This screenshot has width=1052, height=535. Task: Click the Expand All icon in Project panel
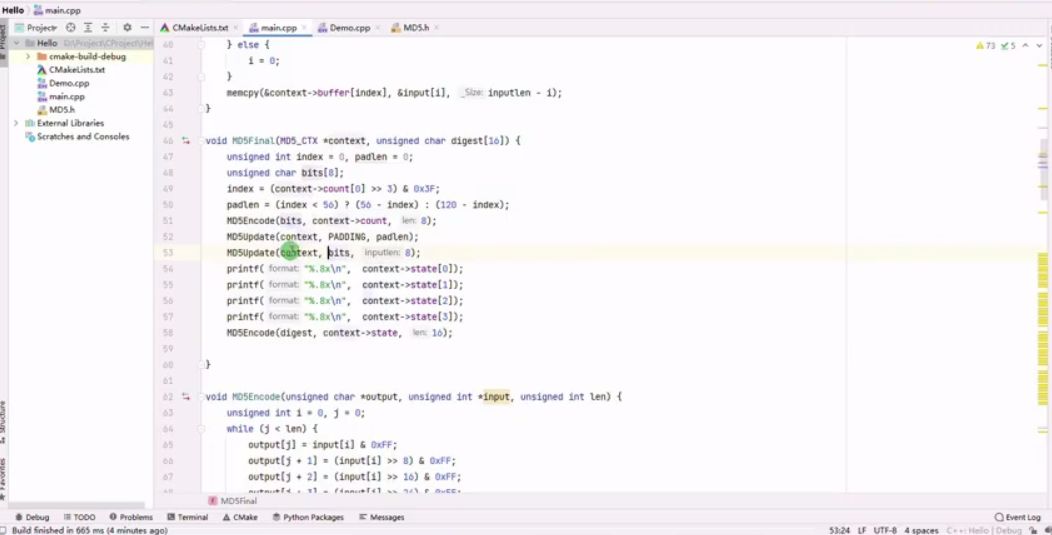[88, 28]
